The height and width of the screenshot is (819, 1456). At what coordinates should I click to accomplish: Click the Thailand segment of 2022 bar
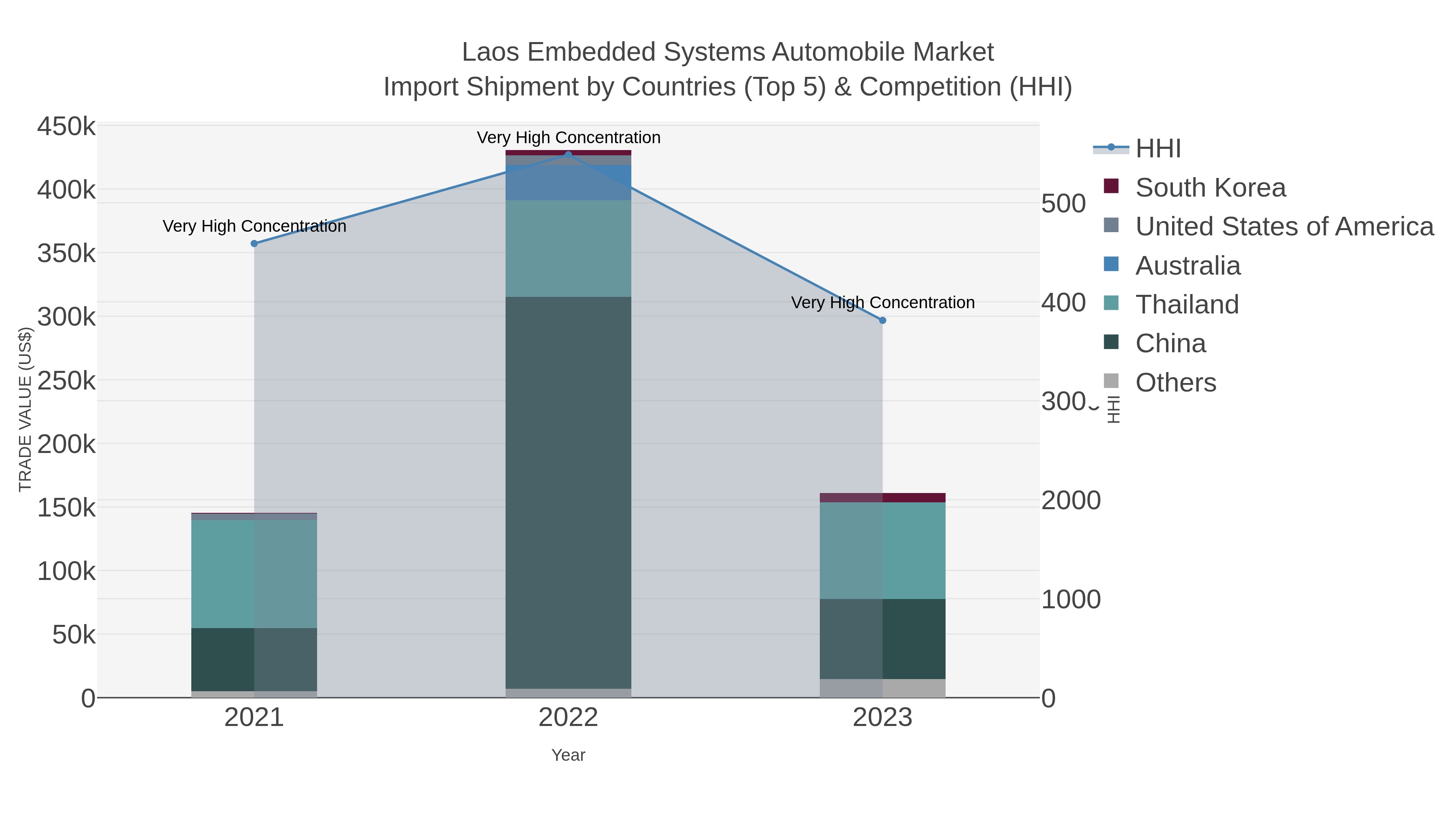pos(569,249)
